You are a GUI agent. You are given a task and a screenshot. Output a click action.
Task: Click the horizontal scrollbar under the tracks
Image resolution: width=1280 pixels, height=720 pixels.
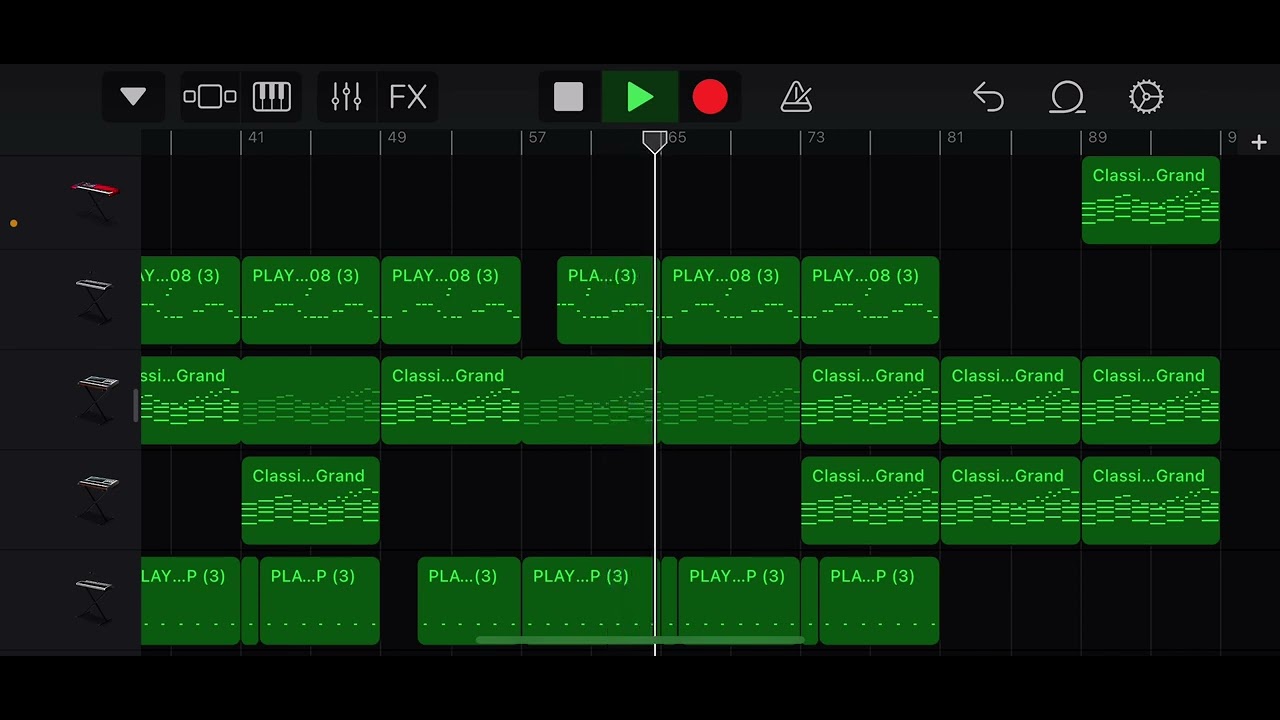(x=640, y=640)
